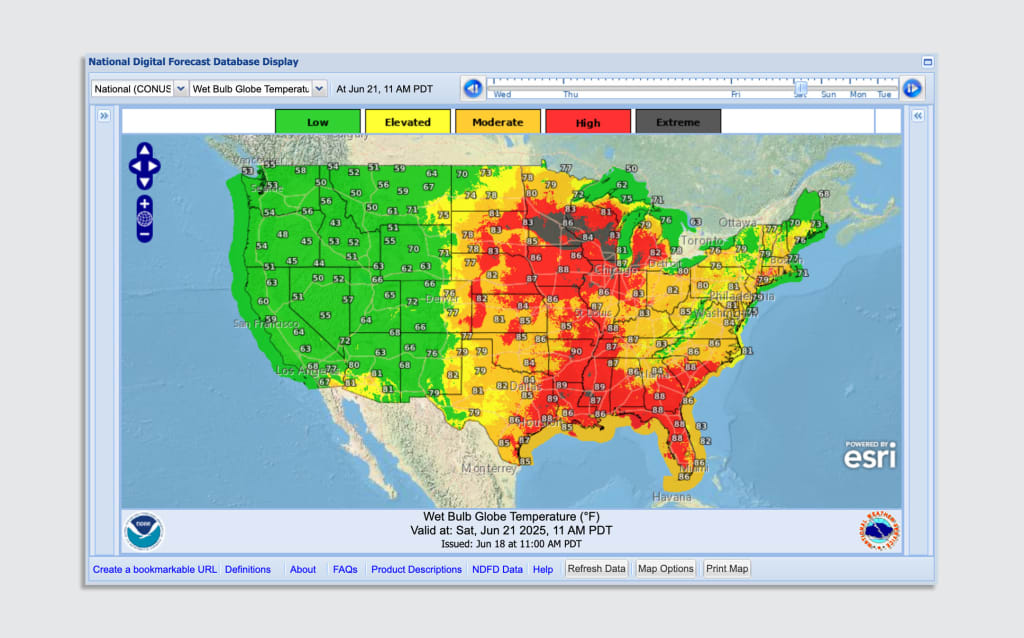Step the forecast time forward
Screen dimensions: 1024x638
[912, 88]
